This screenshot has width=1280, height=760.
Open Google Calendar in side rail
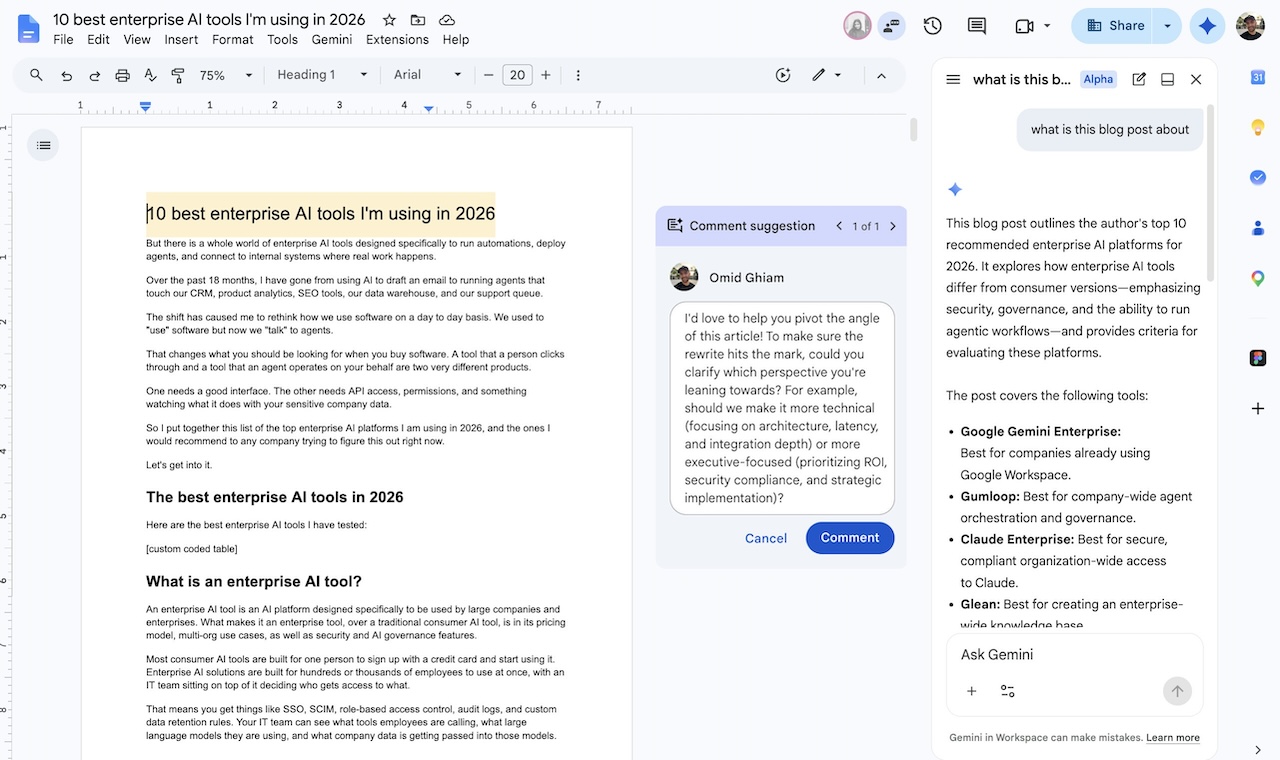coord(1258,78)
